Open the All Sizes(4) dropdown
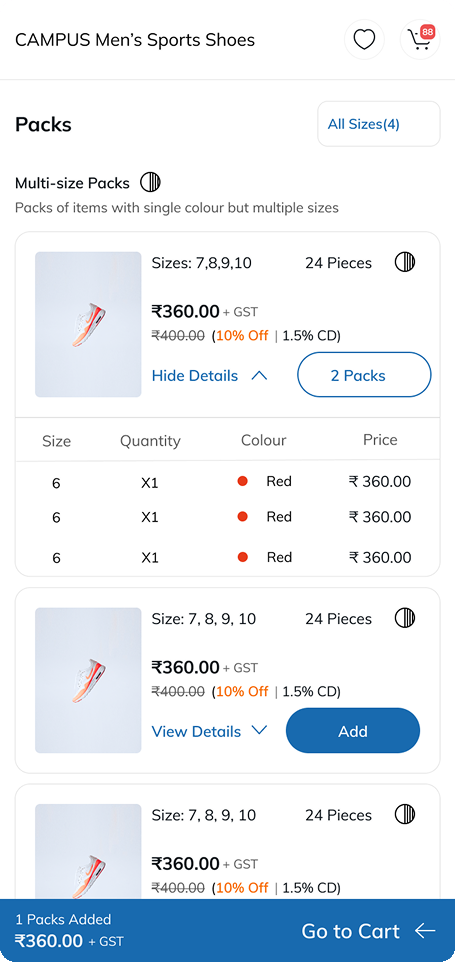This screenshot has height=962, width=455. tap(379, 124)
